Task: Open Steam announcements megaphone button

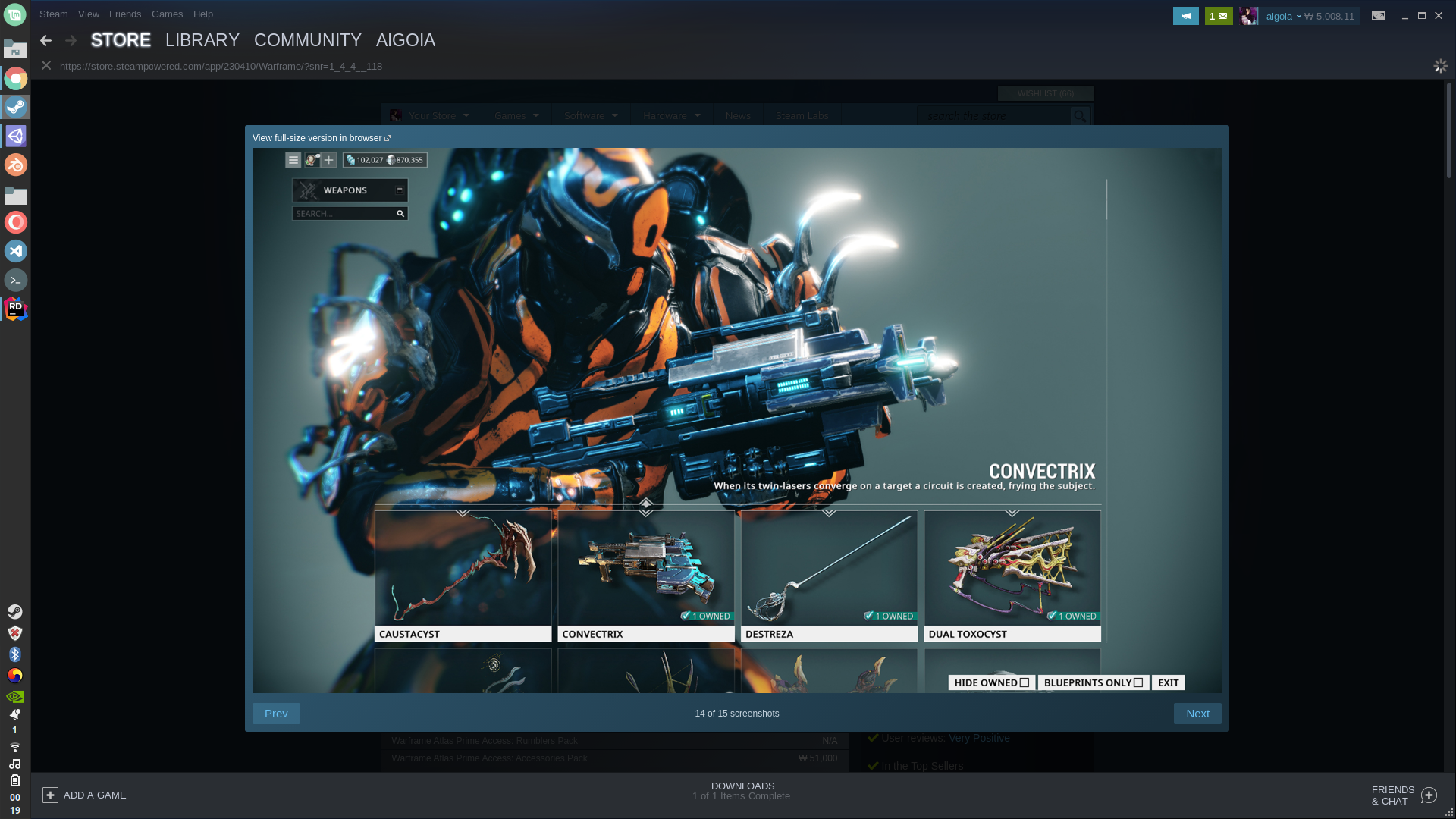Action: (x=1185, y=16)
